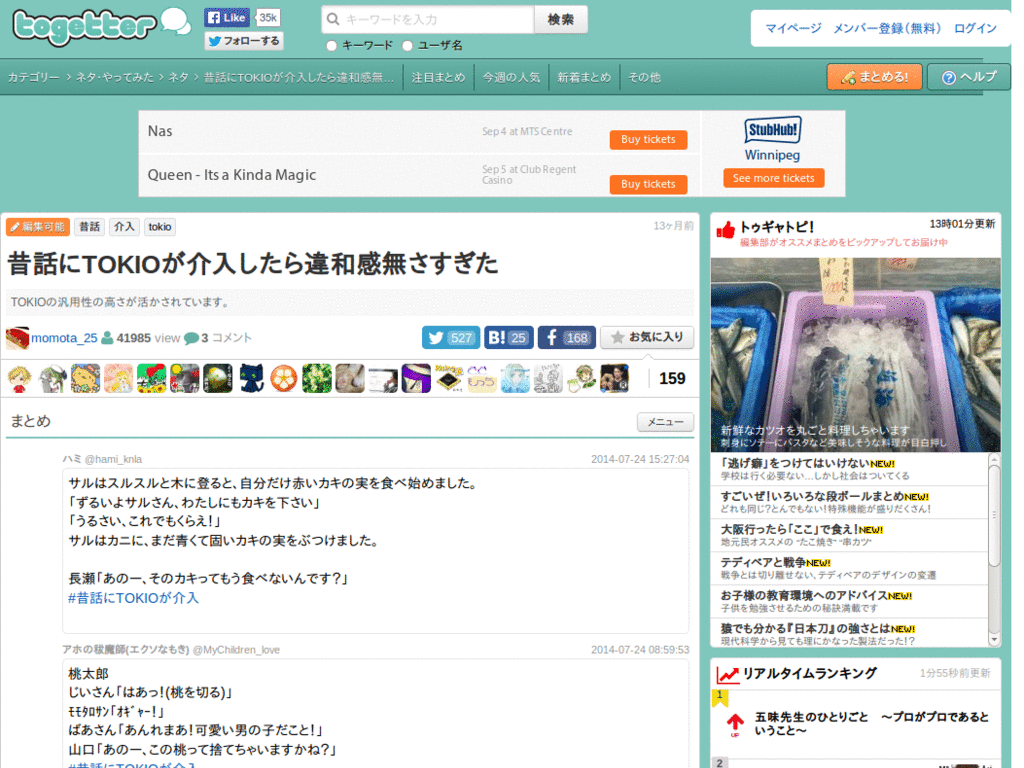This screenshot has width=1024, height=768.
Task: Select the ユーザ名 search radio button
Action: [407, 45]
